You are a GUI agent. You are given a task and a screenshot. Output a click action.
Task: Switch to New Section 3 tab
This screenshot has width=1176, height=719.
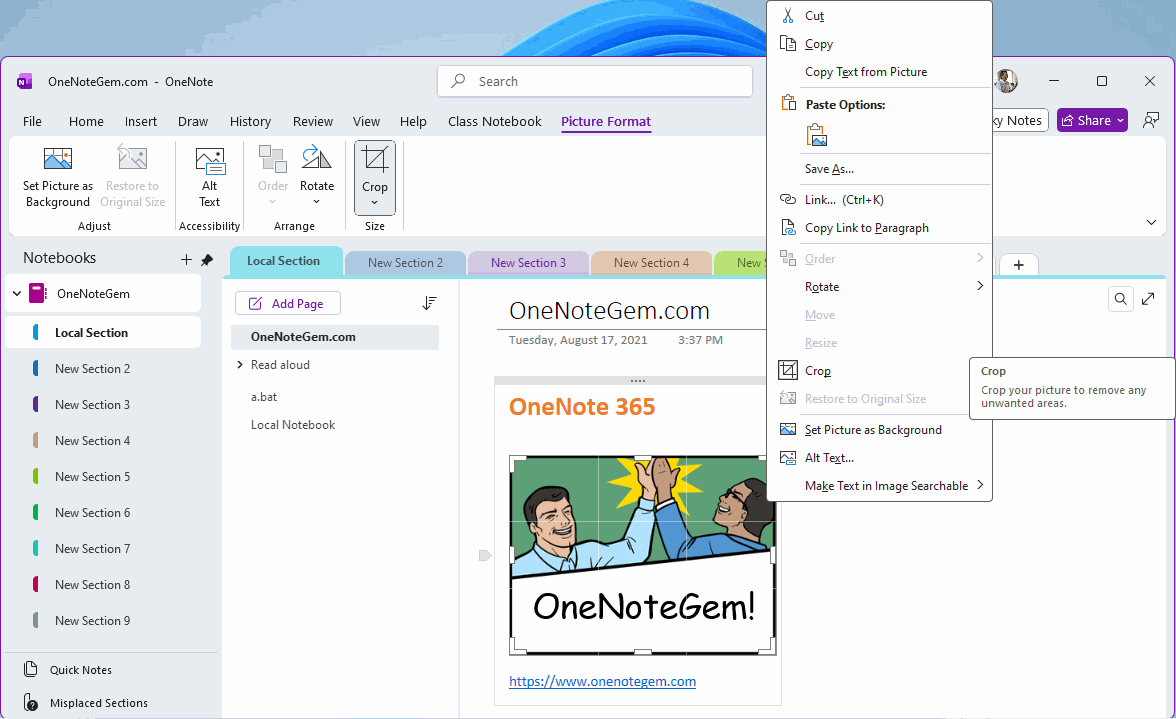point(528,263)
